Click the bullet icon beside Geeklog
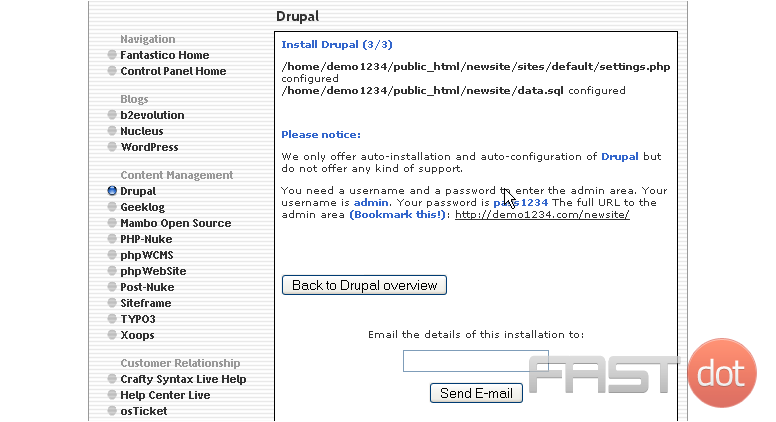This screenshot has width=776, height=422. pos(112,206)
